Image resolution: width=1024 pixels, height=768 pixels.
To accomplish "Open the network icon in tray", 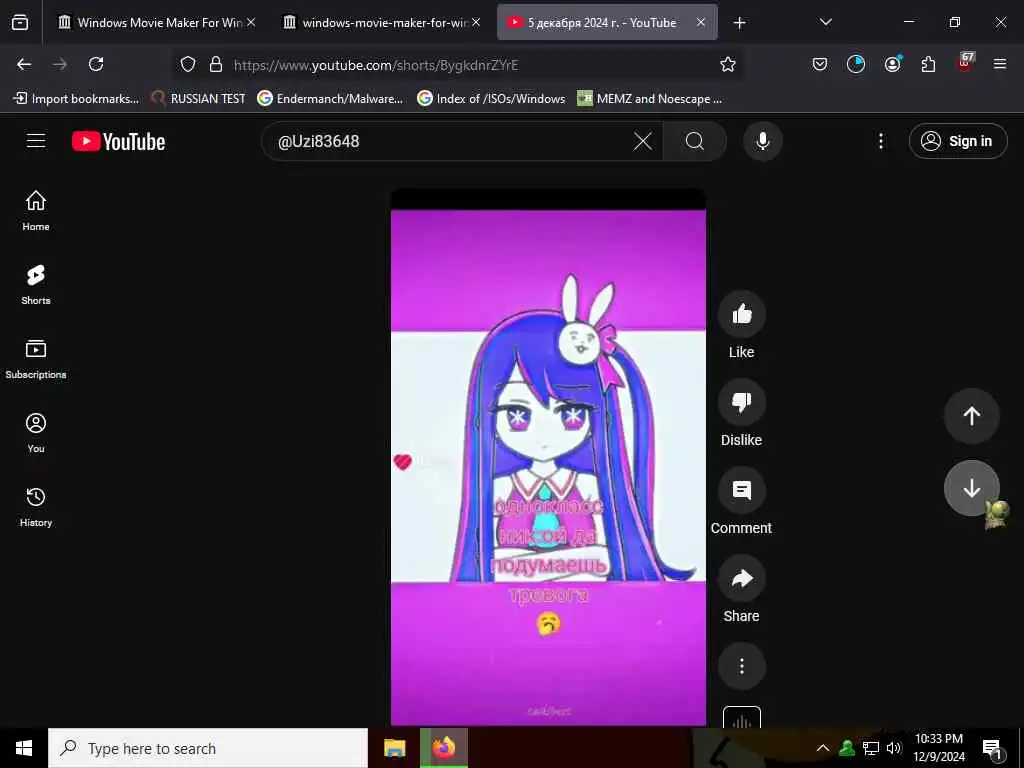I will [871, 748].
